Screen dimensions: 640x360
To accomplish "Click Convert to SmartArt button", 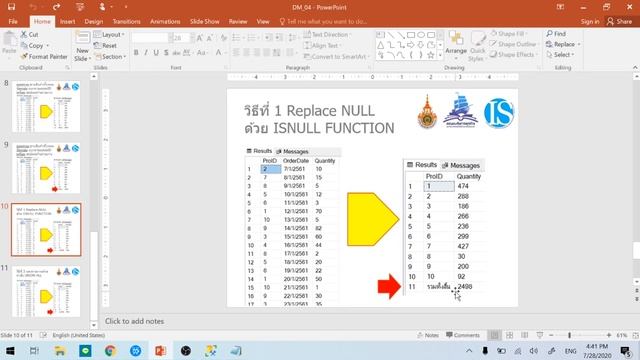I will (336, 56).
